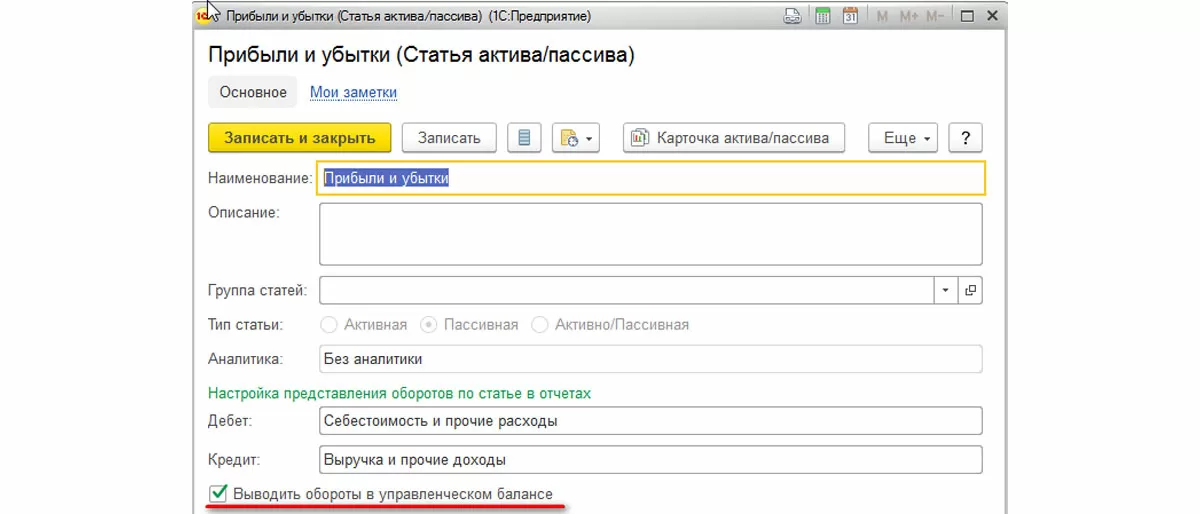Viewport: 1200px width, 514px height.
Task: Click the green heading Настройка представления оборотов
Action: pyautogui.click(x=399, y=393)
